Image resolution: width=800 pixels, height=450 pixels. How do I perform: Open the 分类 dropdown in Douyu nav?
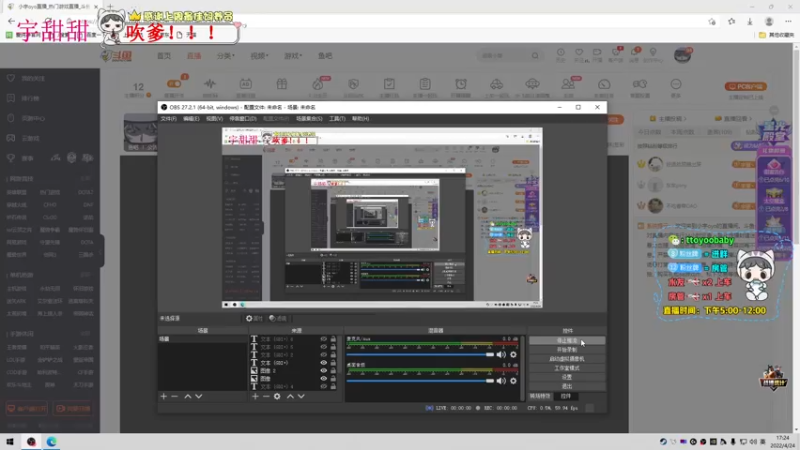point(226,56)
